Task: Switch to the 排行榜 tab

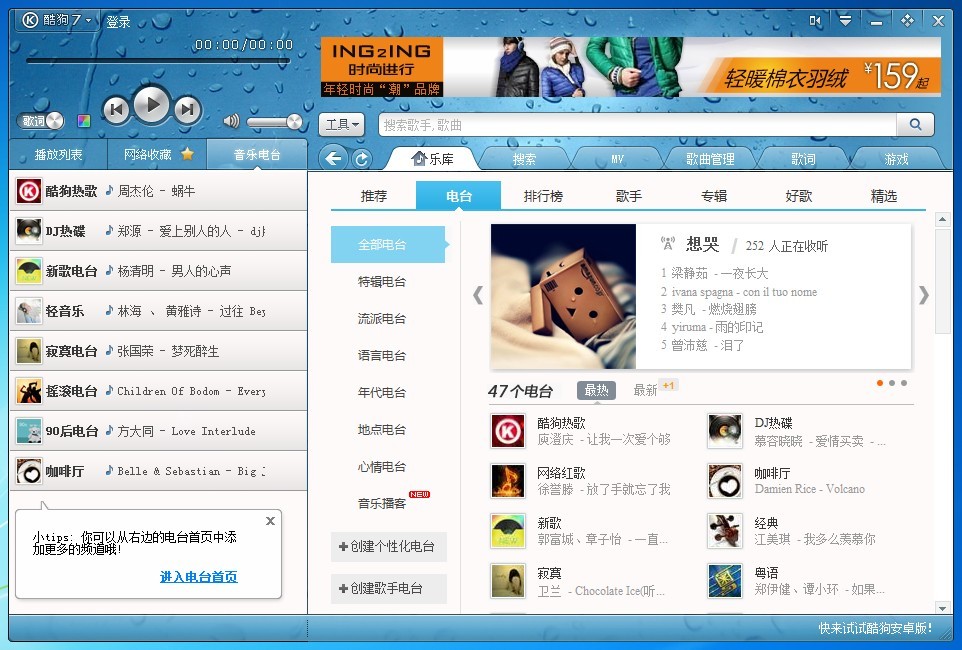Action: 543,196
